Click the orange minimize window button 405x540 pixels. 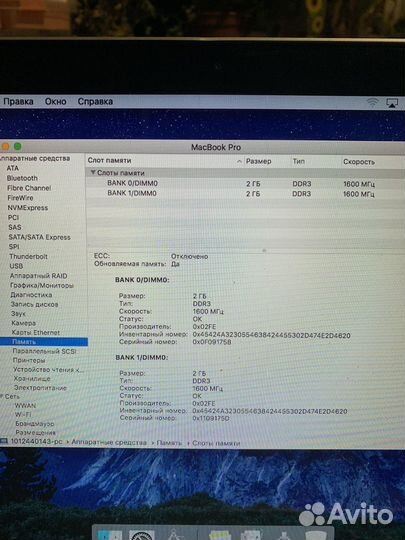(x=5, y=147)
